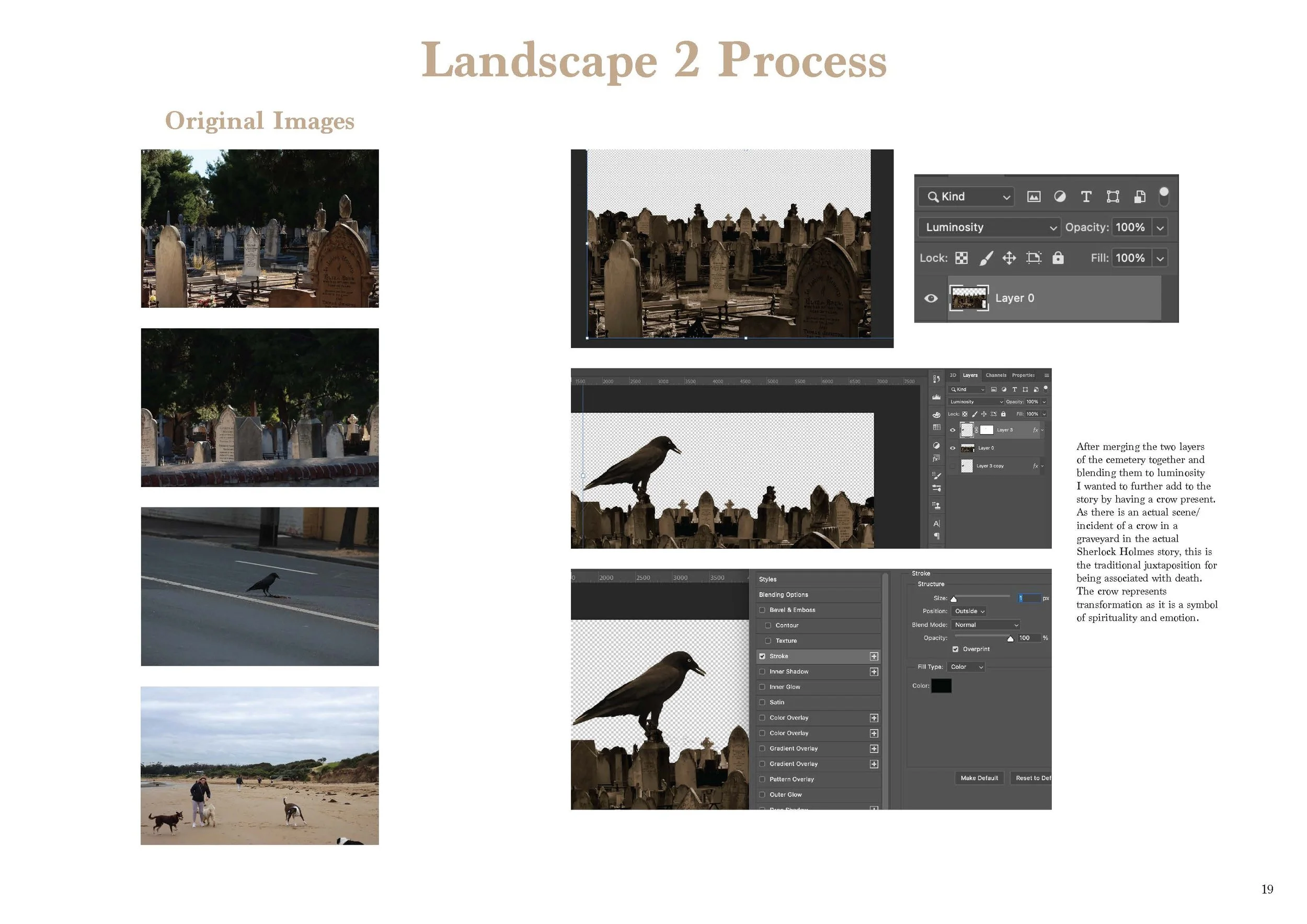Enable the Bevel & Emboss checkbox

(x=762, y=610)
